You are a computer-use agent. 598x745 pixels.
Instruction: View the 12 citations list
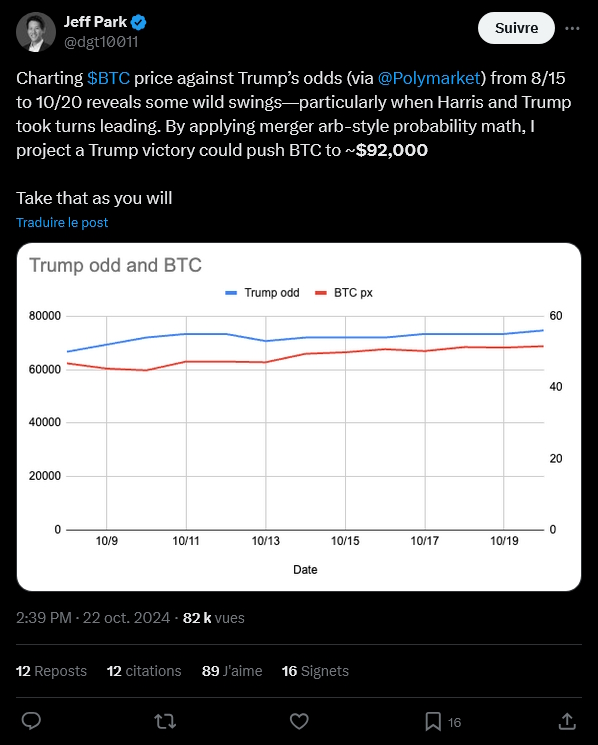pyautogui.click(x=144, y=671)
